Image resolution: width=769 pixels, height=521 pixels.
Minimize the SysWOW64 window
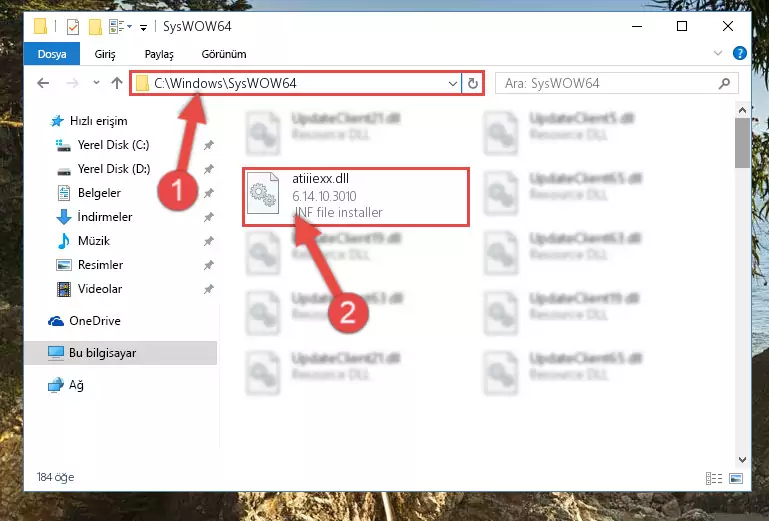point(637,26)
